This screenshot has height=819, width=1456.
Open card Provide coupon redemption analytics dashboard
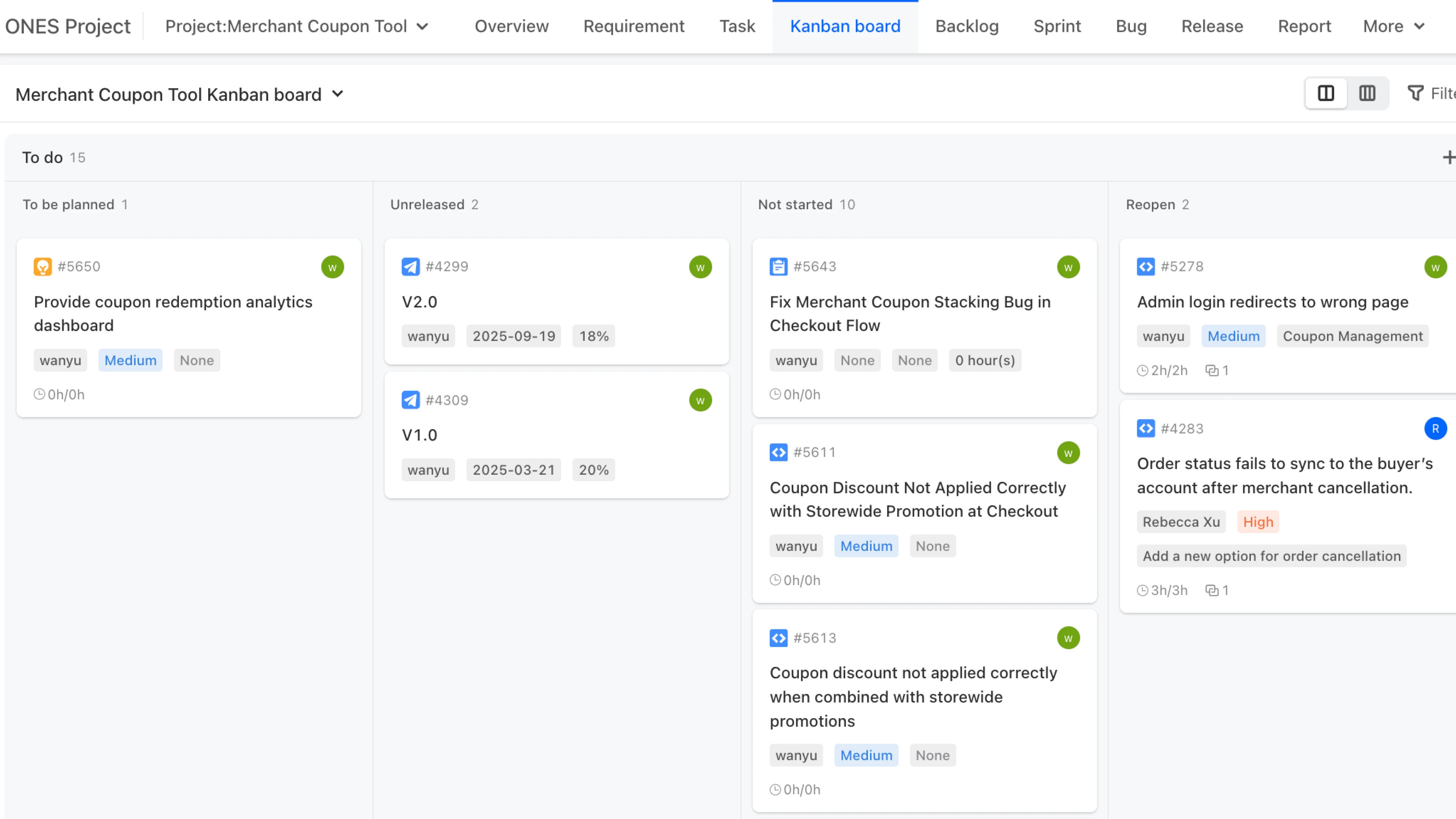(x=173, y=313)
